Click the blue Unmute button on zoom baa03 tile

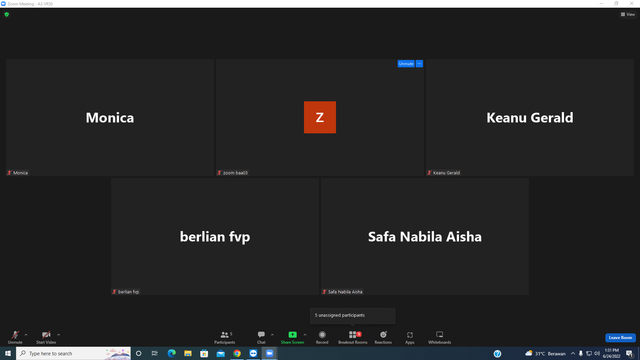tap(406, 64)
